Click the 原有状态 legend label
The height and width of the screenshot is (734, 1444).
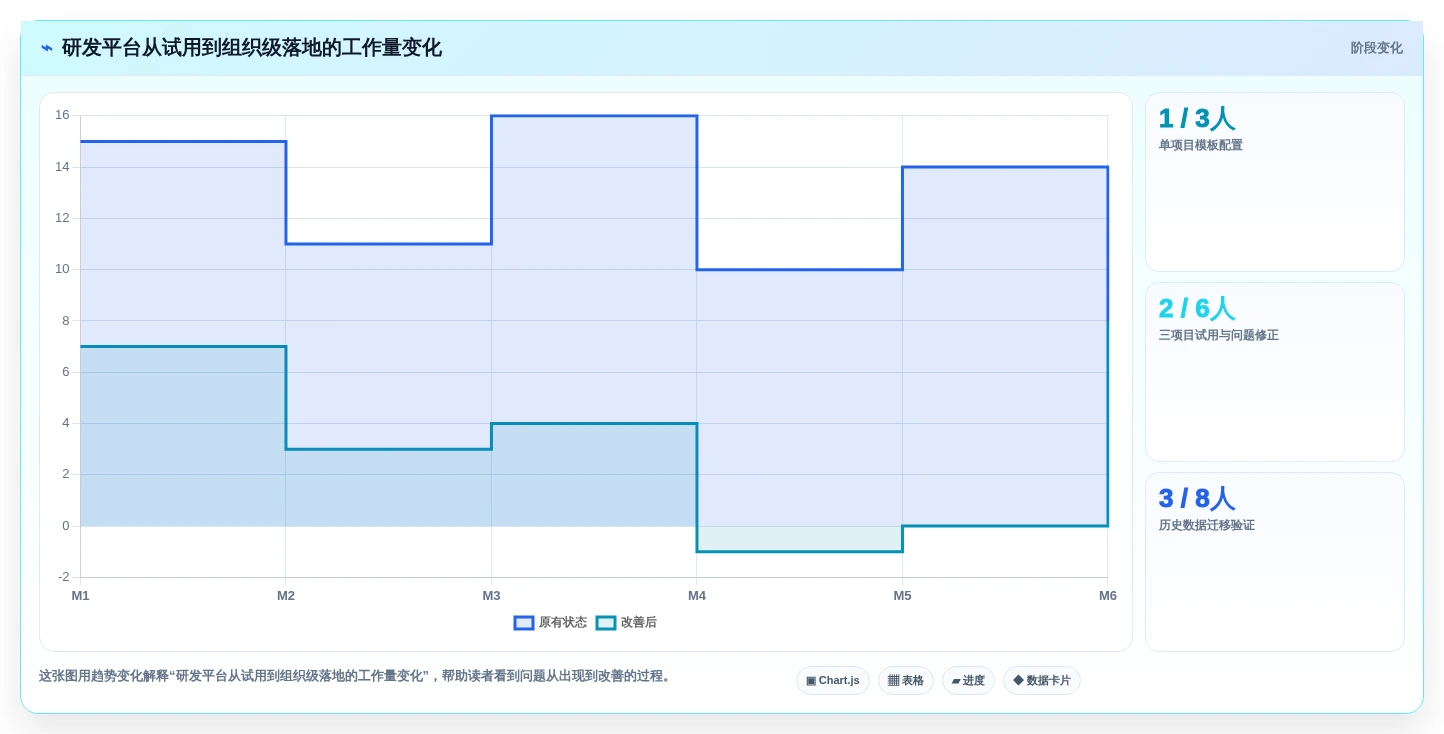[563, 623]
